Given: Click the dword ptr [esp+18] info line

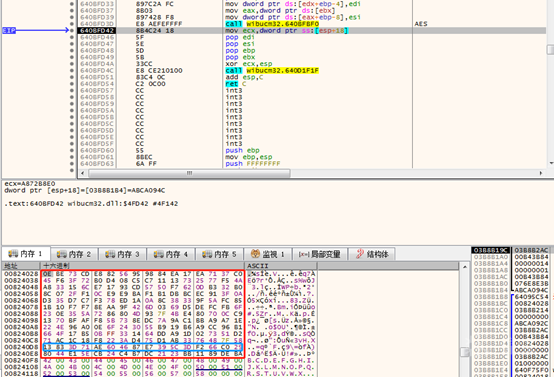Looking at the screenshot, I should (x=84, y=190).
